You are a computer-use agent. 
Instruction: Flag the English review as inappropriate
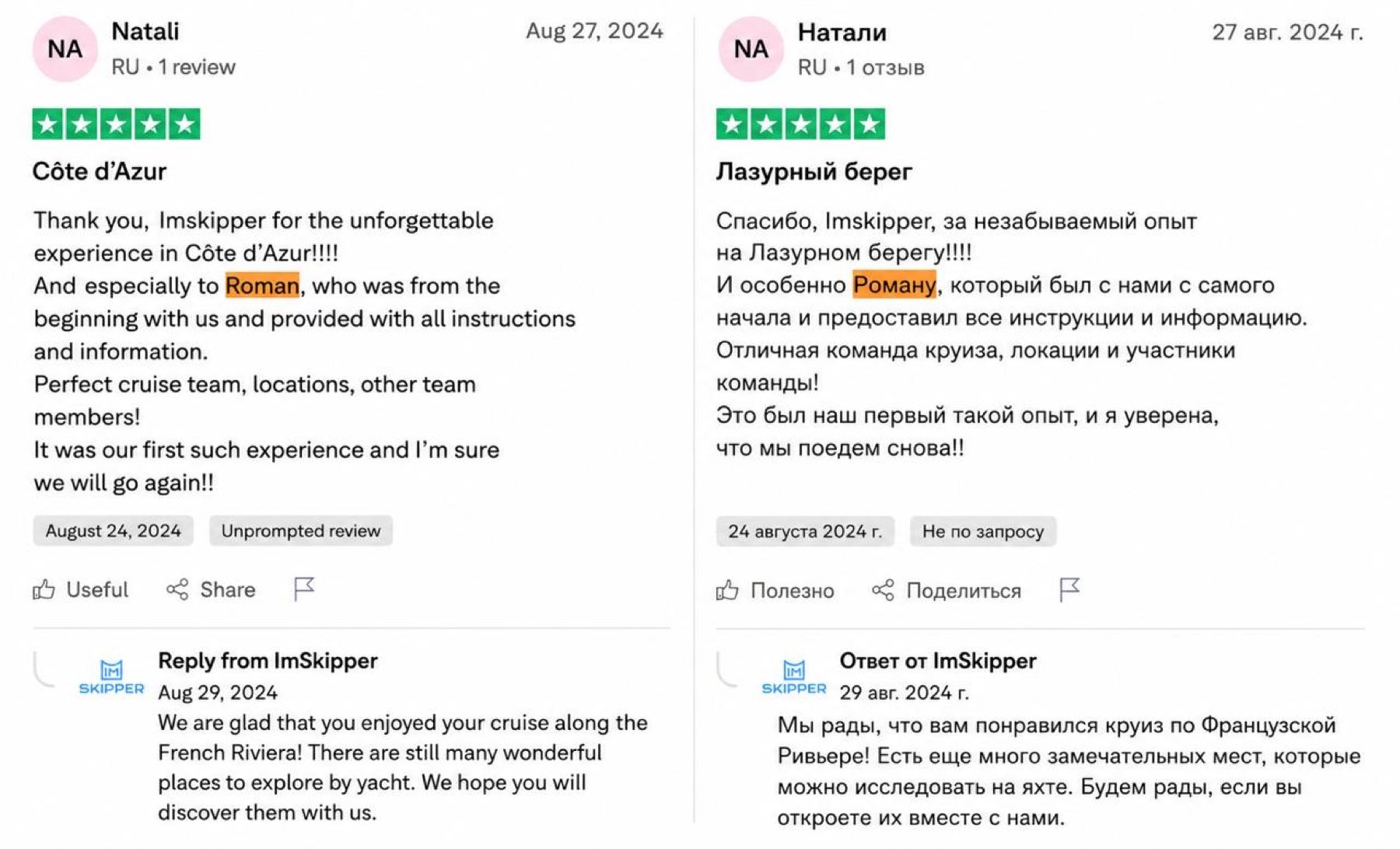coord(303,589)
